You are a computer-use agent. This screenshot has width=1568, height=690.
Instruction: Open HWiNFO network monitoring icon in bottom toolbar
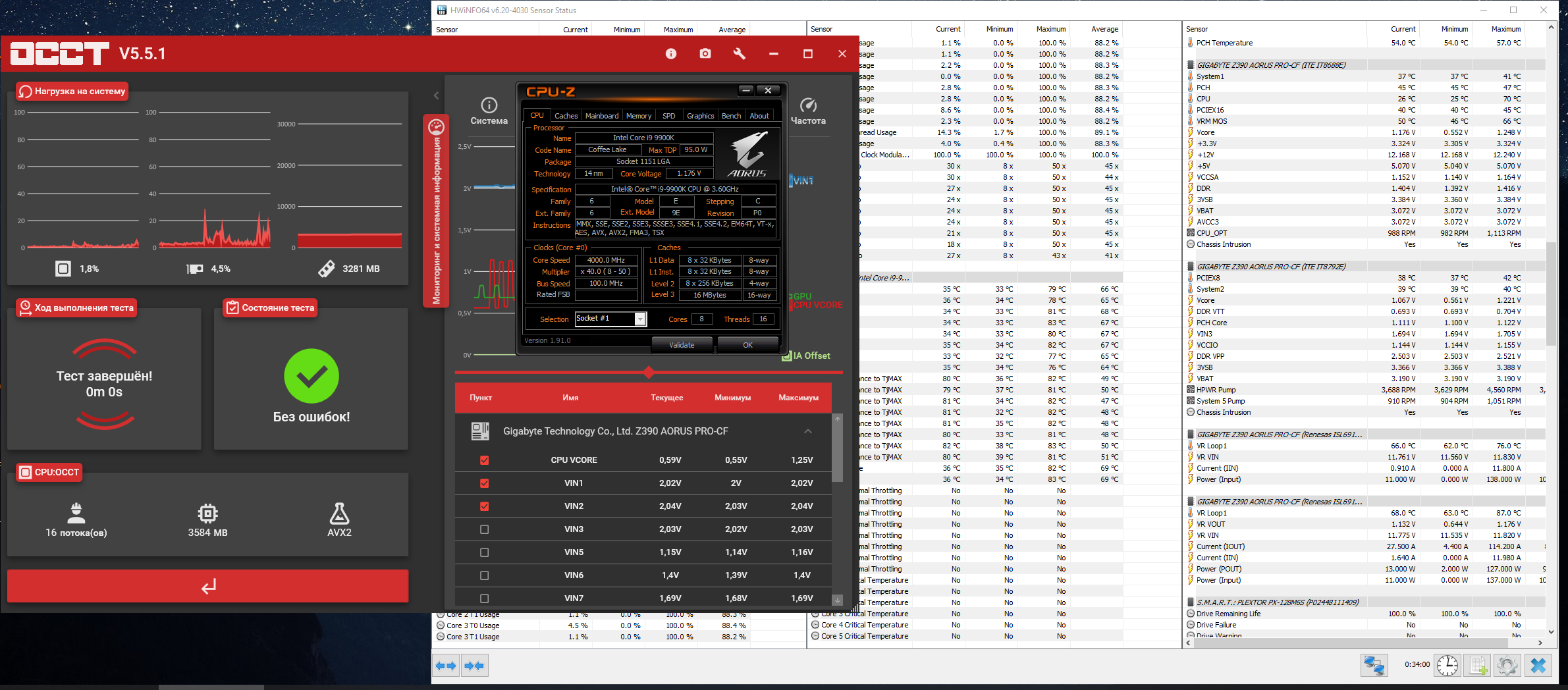[1374, 666]
